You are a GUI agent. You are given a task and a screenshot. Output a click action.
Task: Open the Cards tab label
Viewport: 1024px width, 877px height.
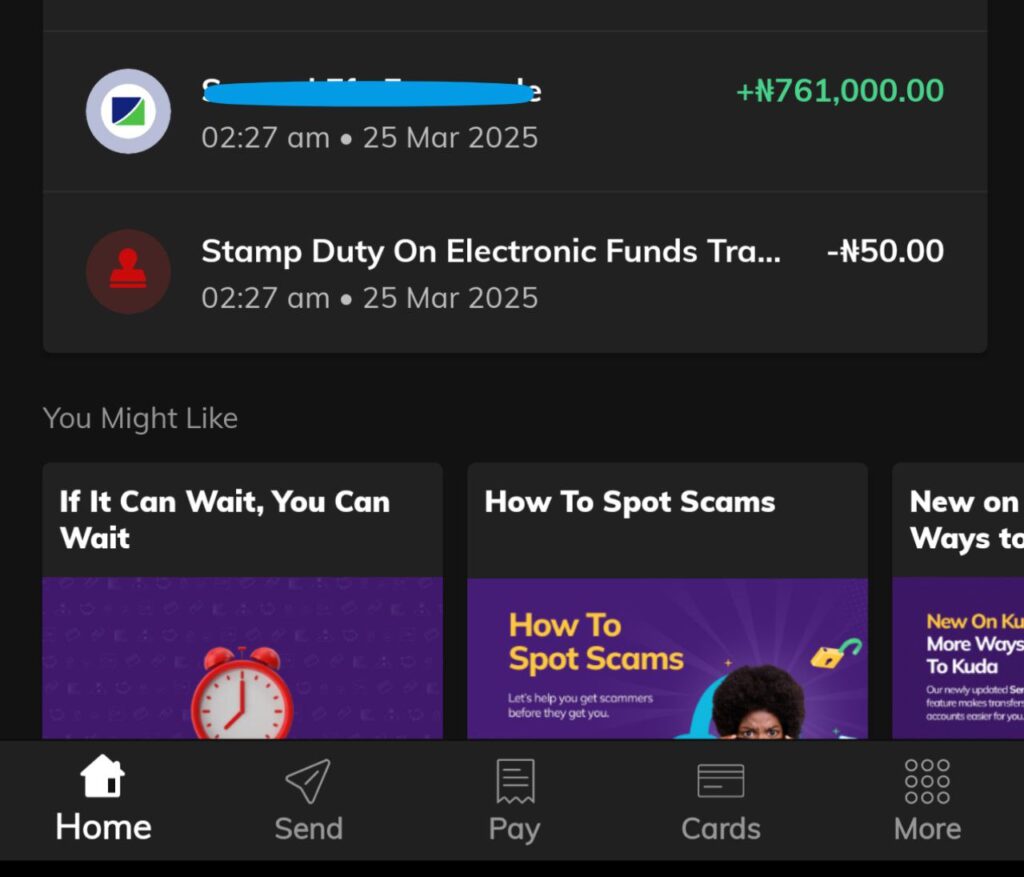[x=720, y=829]
